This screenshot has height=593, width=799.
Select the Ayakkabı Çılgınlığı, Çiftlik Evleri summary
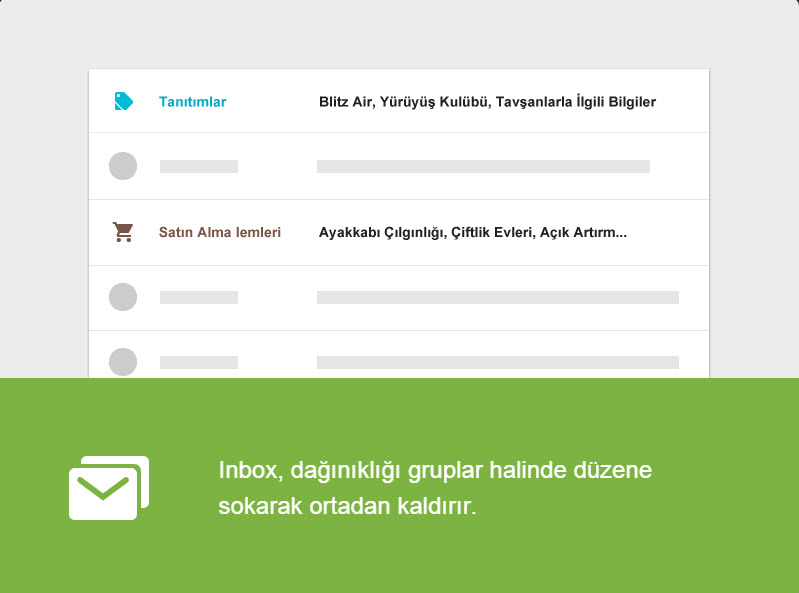(x=473, y=232)
